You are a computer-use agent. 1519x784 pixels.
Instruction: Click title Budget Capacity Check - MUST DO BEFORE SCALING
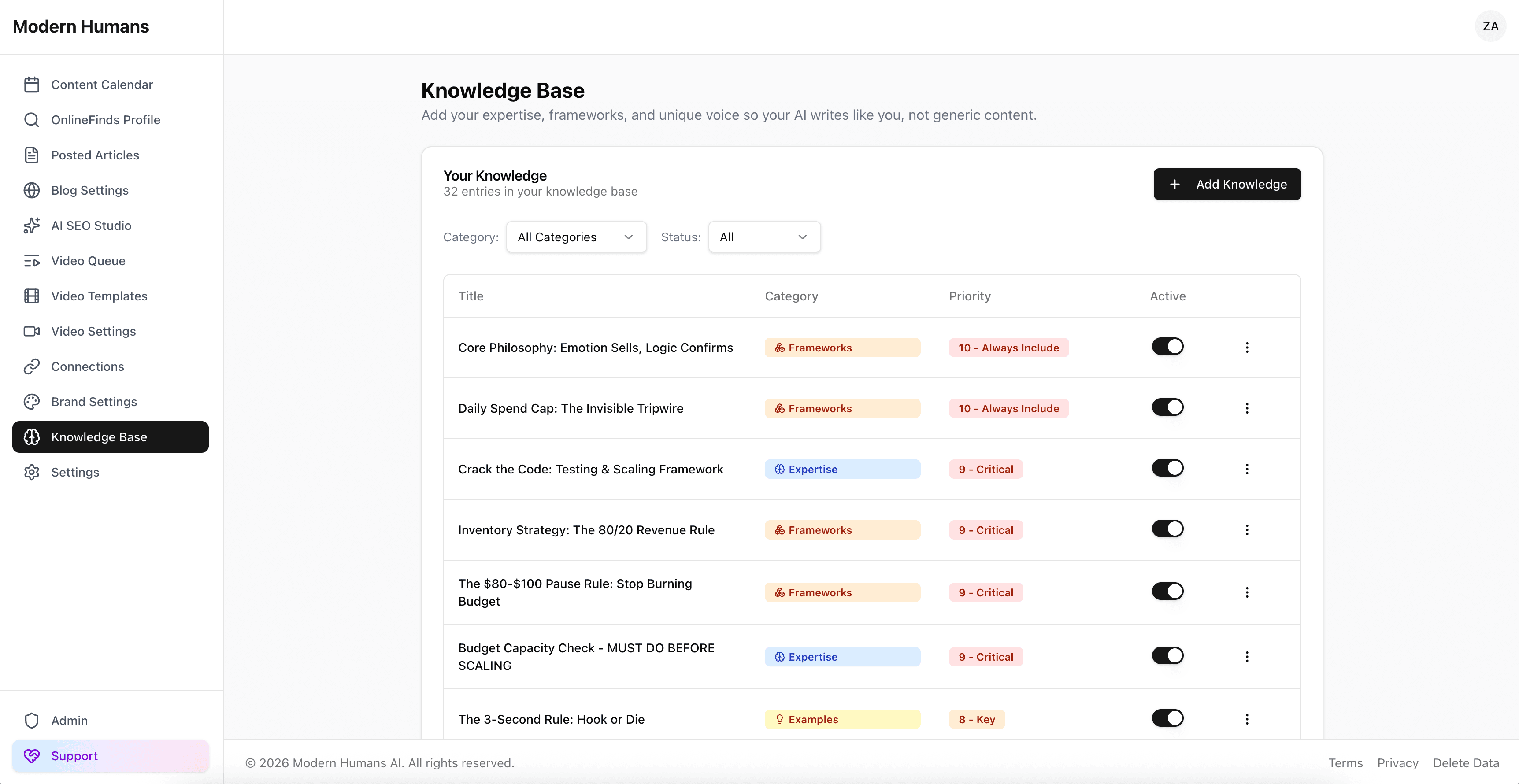point(586,657)
